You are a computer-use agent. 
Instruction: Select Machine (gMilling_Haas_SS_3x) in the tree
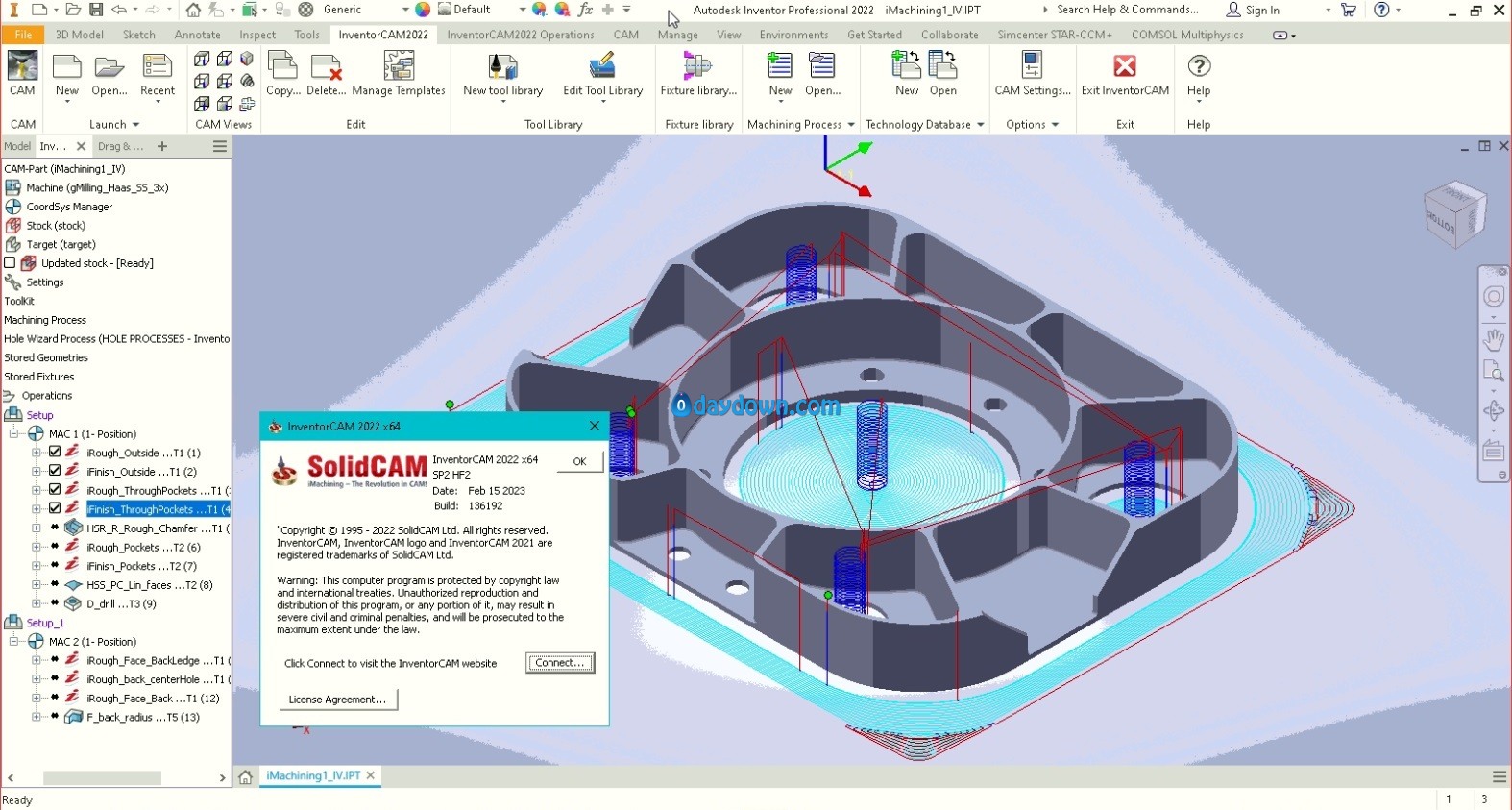(x=97, y=187)
